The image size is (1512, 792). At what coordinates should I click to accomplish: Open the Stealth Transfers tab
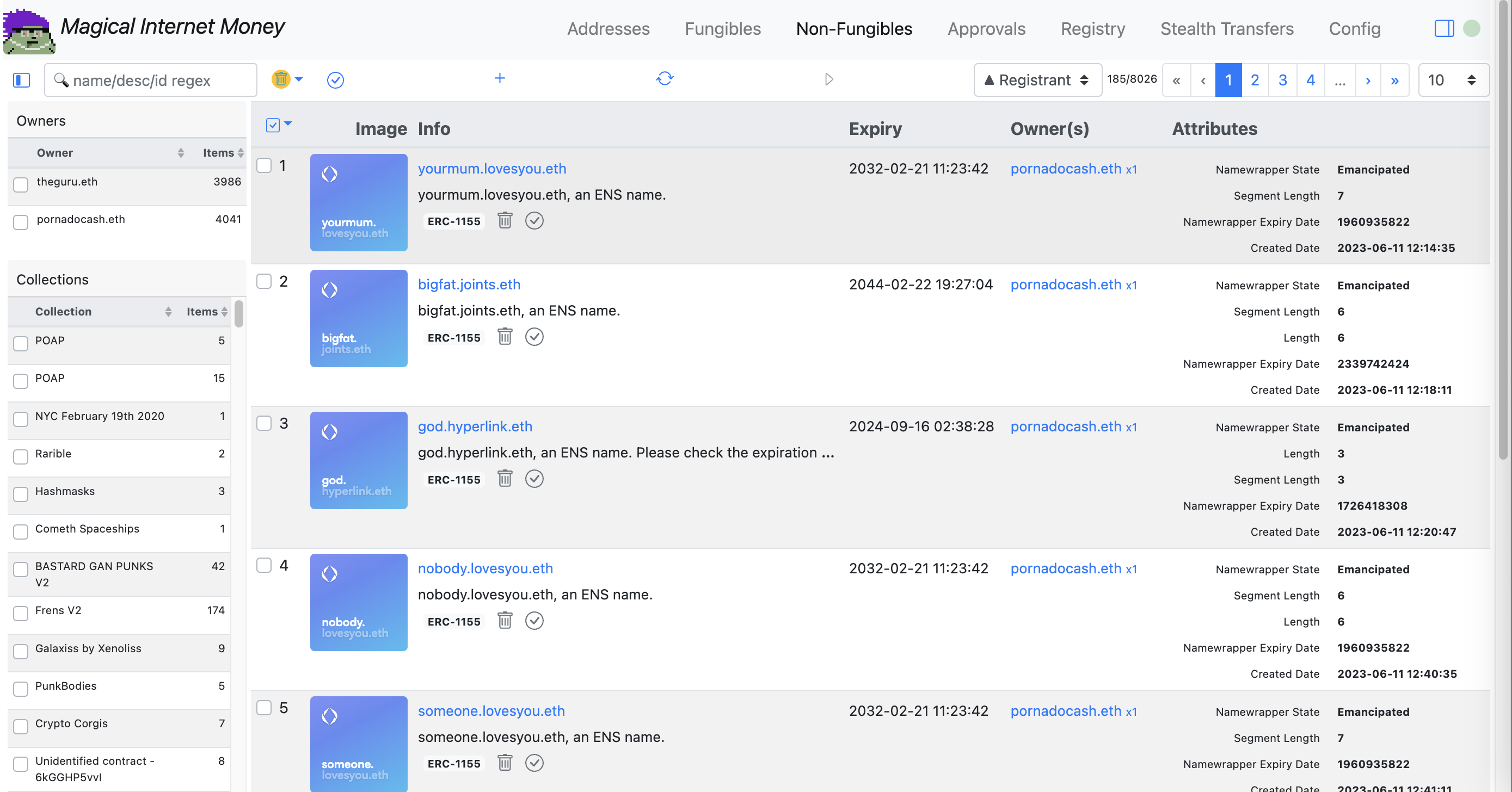pyautogui.click(x=1226, y=29)
